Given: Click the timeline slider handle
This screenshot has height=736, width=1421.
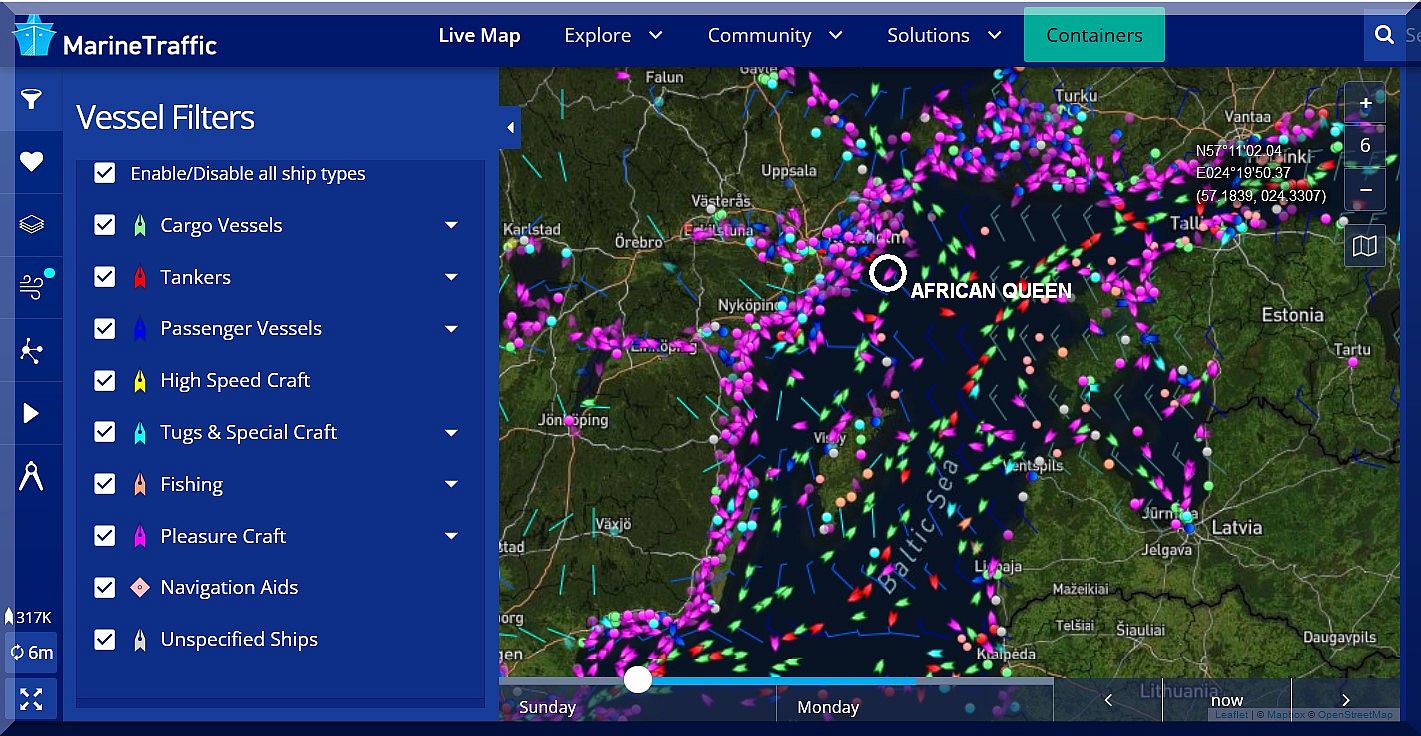Looking at the screenshot, I should point(638,680).
